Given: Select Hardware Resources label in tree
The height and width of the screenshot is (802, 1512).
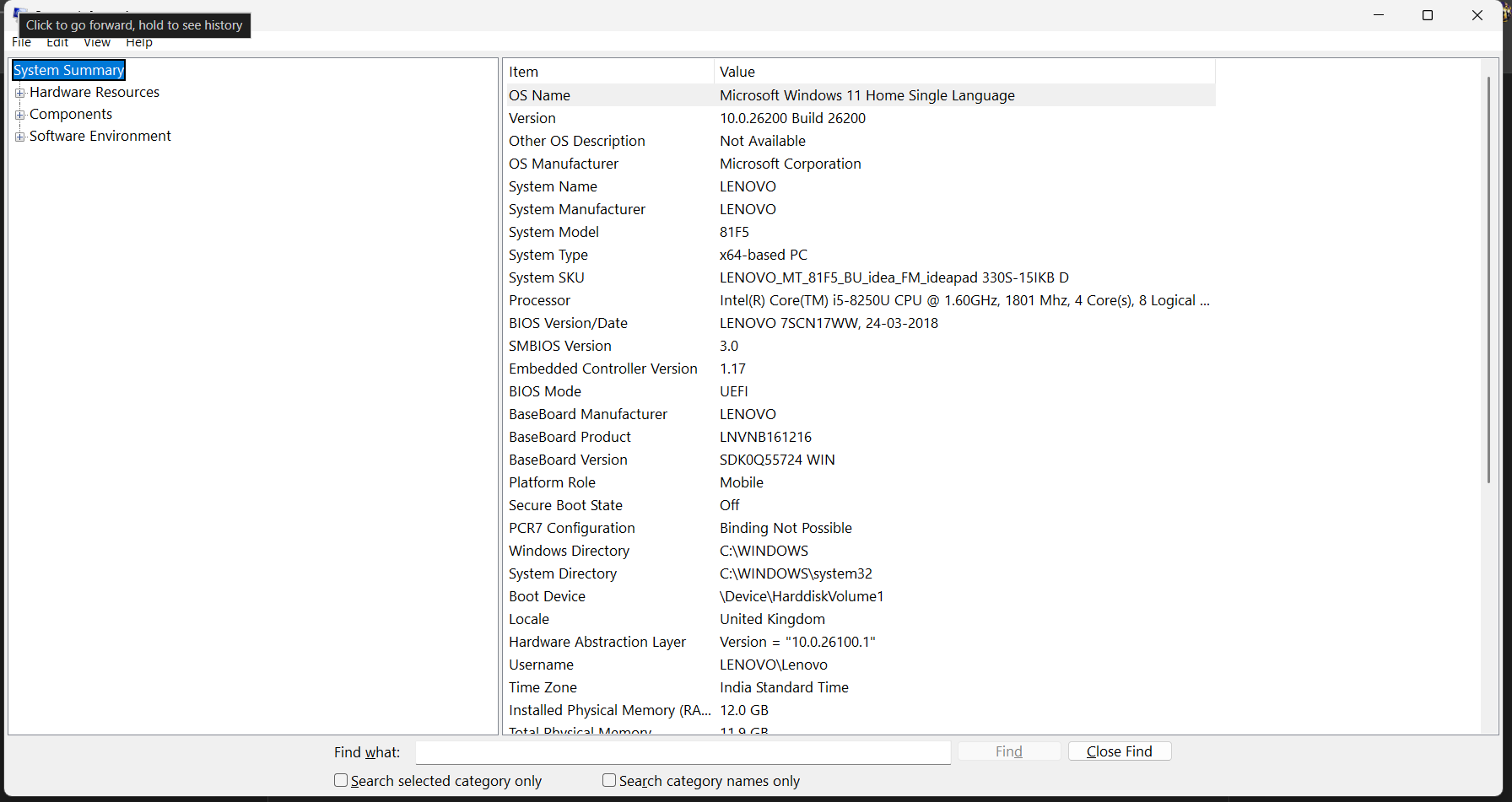Looking at the screenshot, I should [94, 92].
